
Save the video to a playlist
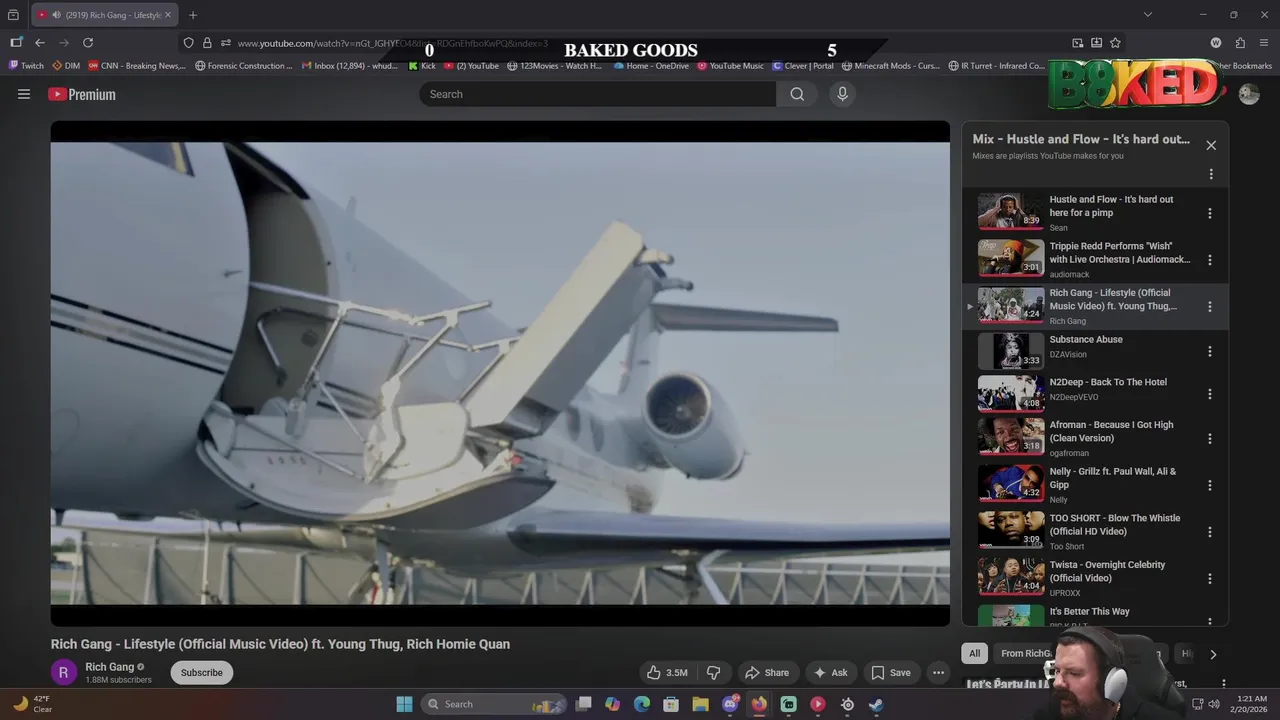click(890, 673)
